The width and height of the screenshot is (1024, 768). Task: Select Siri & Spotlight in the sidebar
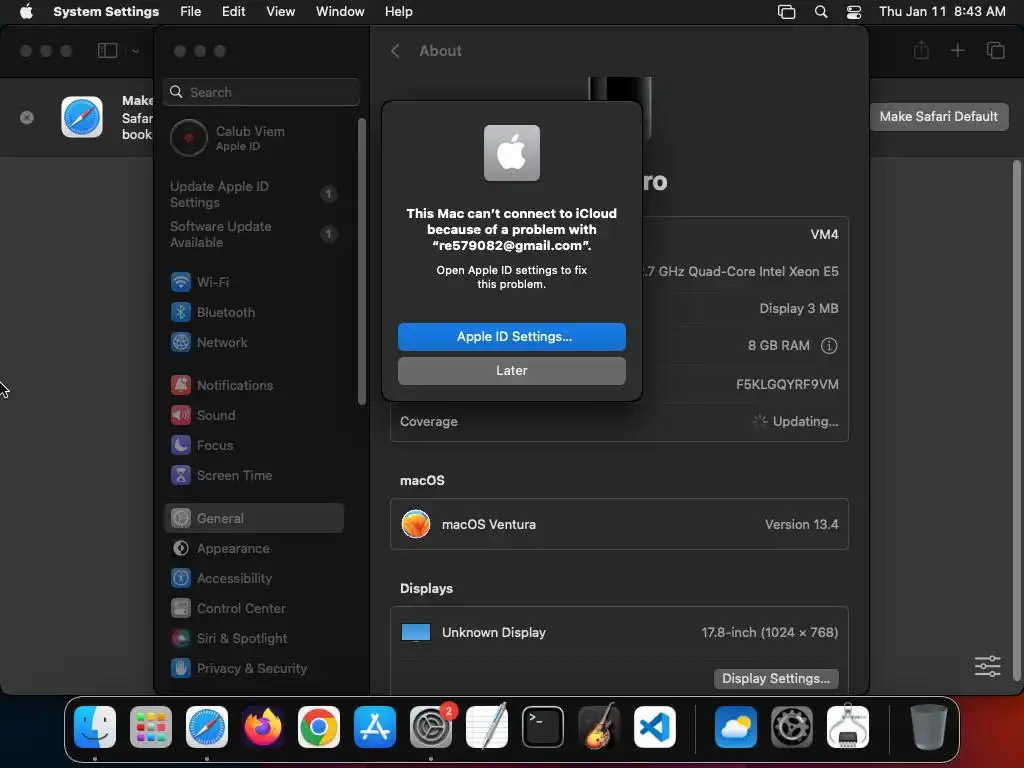pos(255,638)
